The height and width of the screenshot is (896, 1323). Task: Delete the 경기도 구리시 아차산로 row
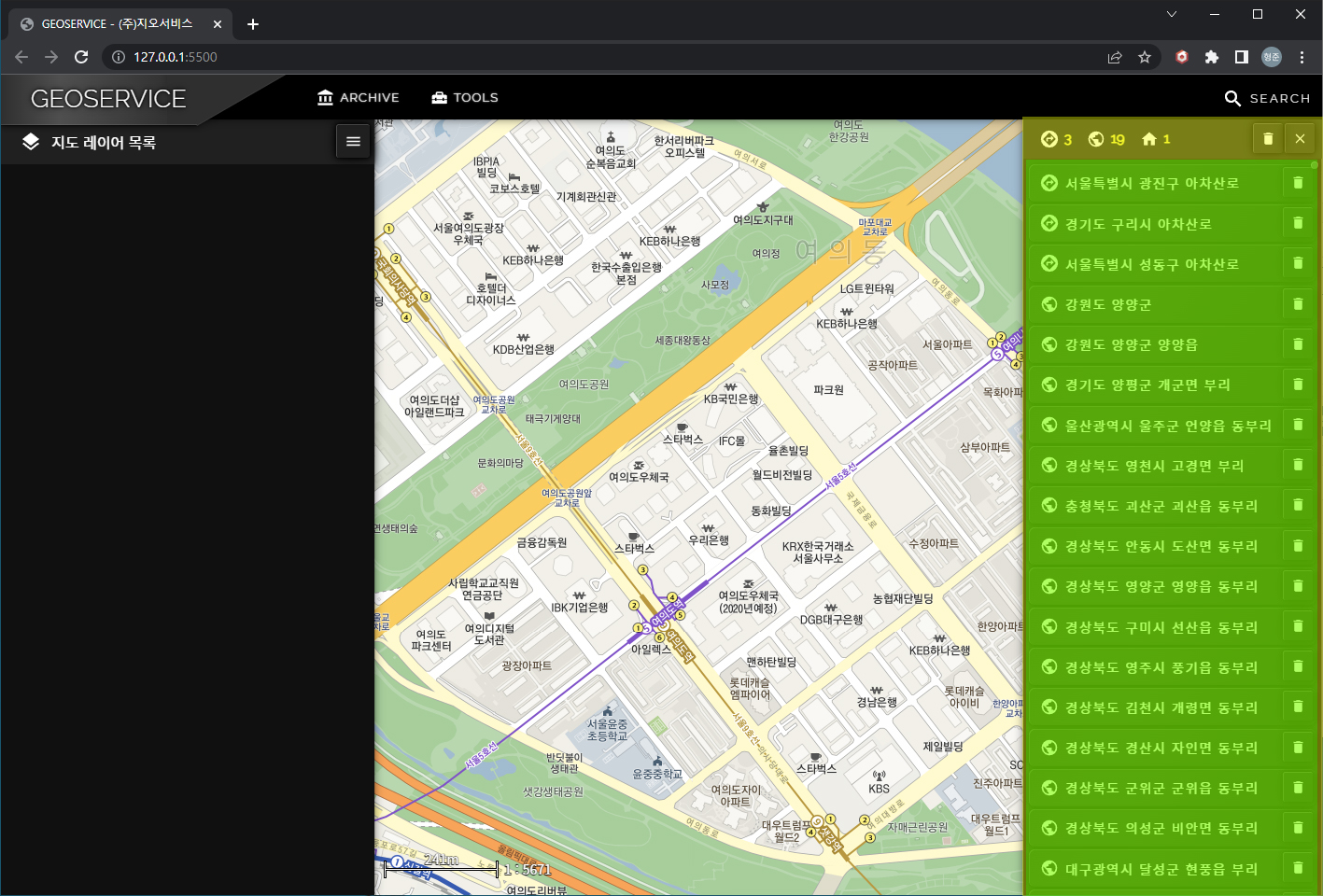[x=1298, y=223]
